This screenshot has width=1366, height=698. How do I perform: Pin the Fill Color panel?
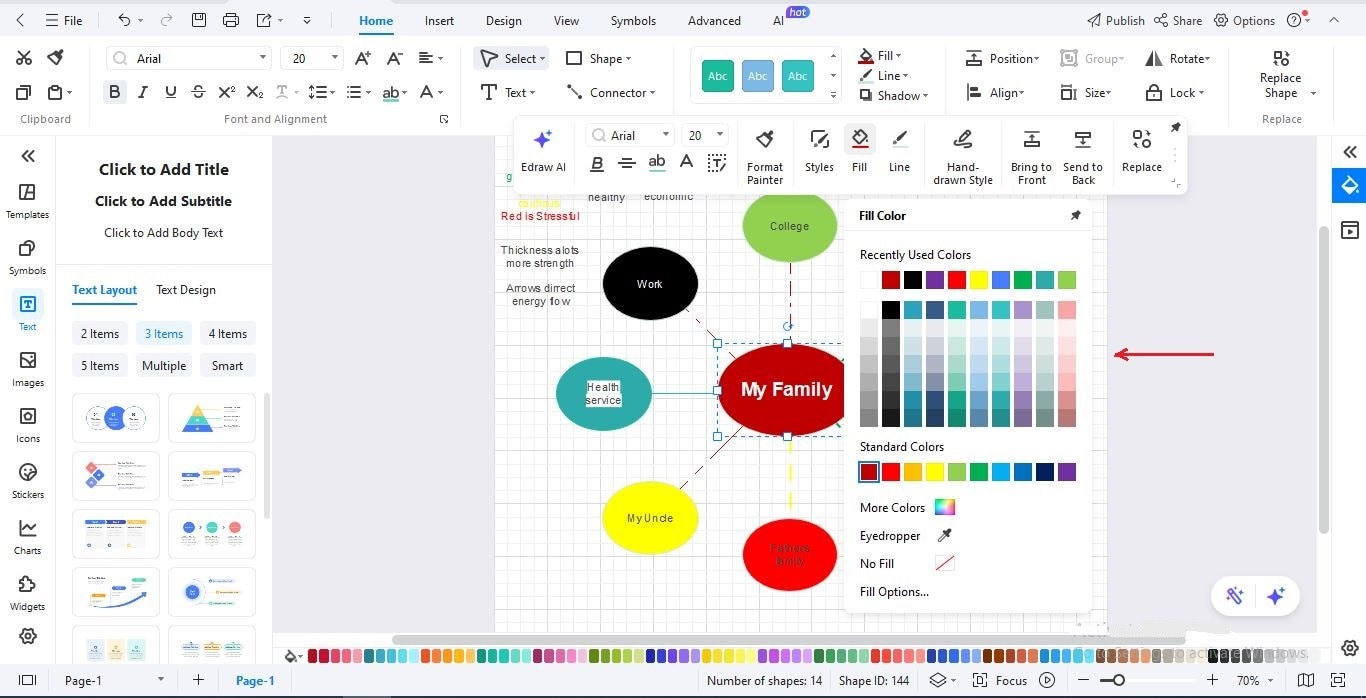click(x=1076, y=215)
